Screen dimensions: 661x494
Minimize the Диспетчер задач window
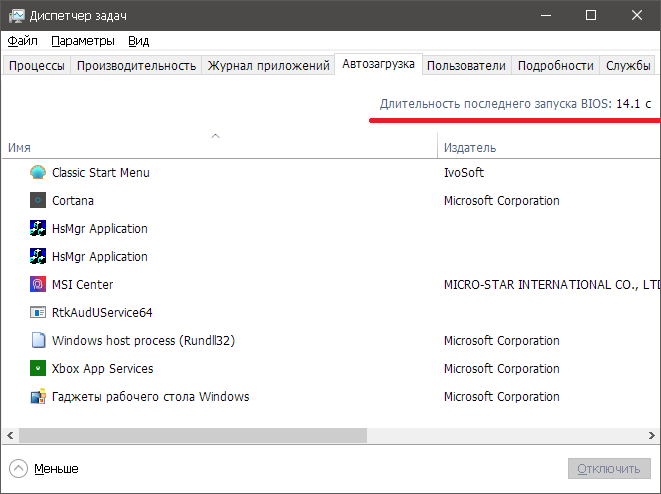(x=546, y=16)
